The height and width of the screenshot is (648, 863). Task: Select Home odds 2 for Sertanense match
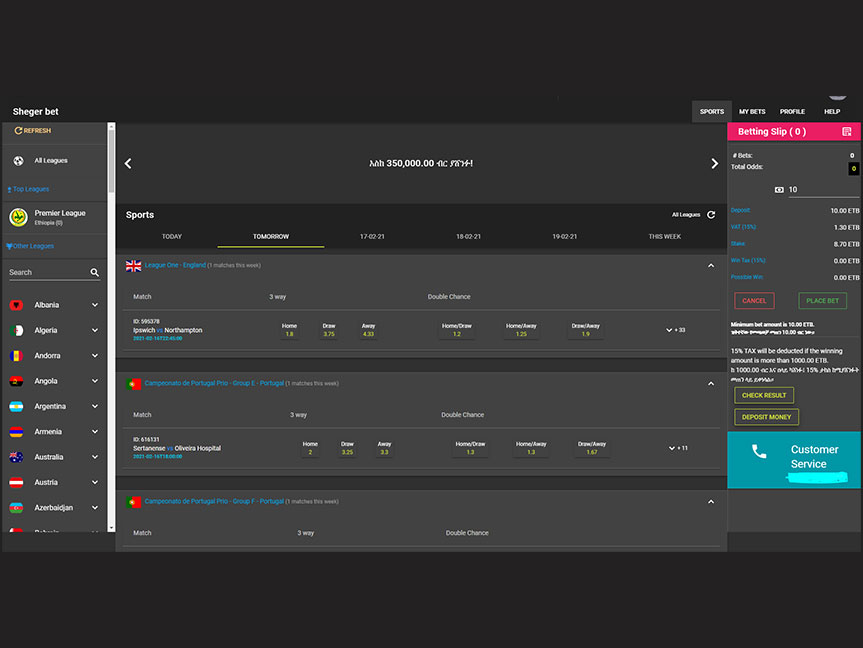tap(310, 448)
